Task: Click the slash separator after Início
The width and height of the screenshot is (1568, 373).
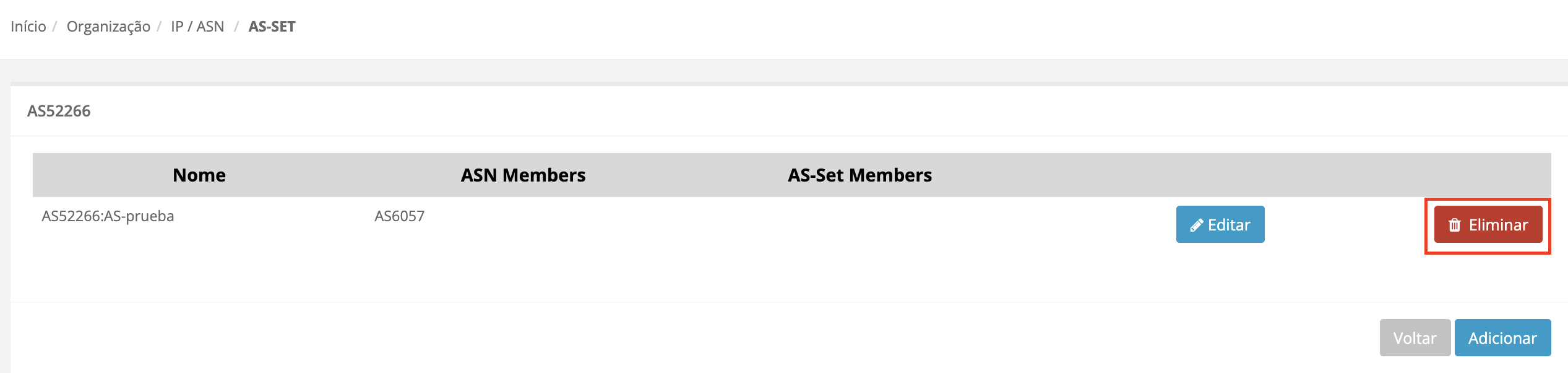Action: (54, 27)
